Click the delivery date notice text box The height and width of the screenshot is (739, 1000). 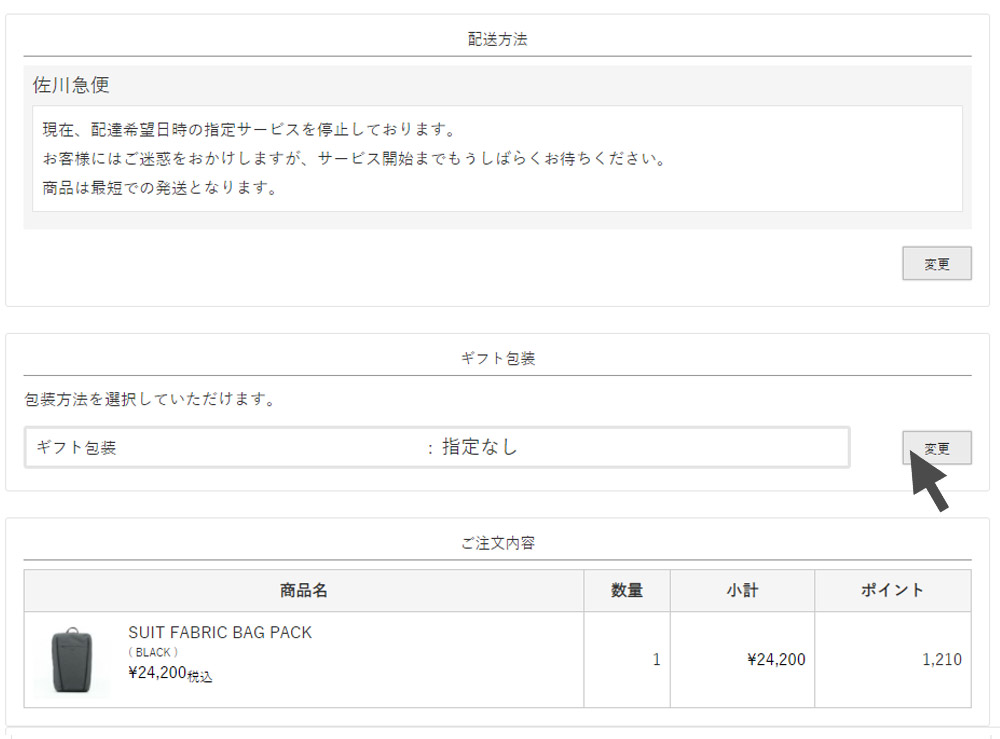coord(497,159)
